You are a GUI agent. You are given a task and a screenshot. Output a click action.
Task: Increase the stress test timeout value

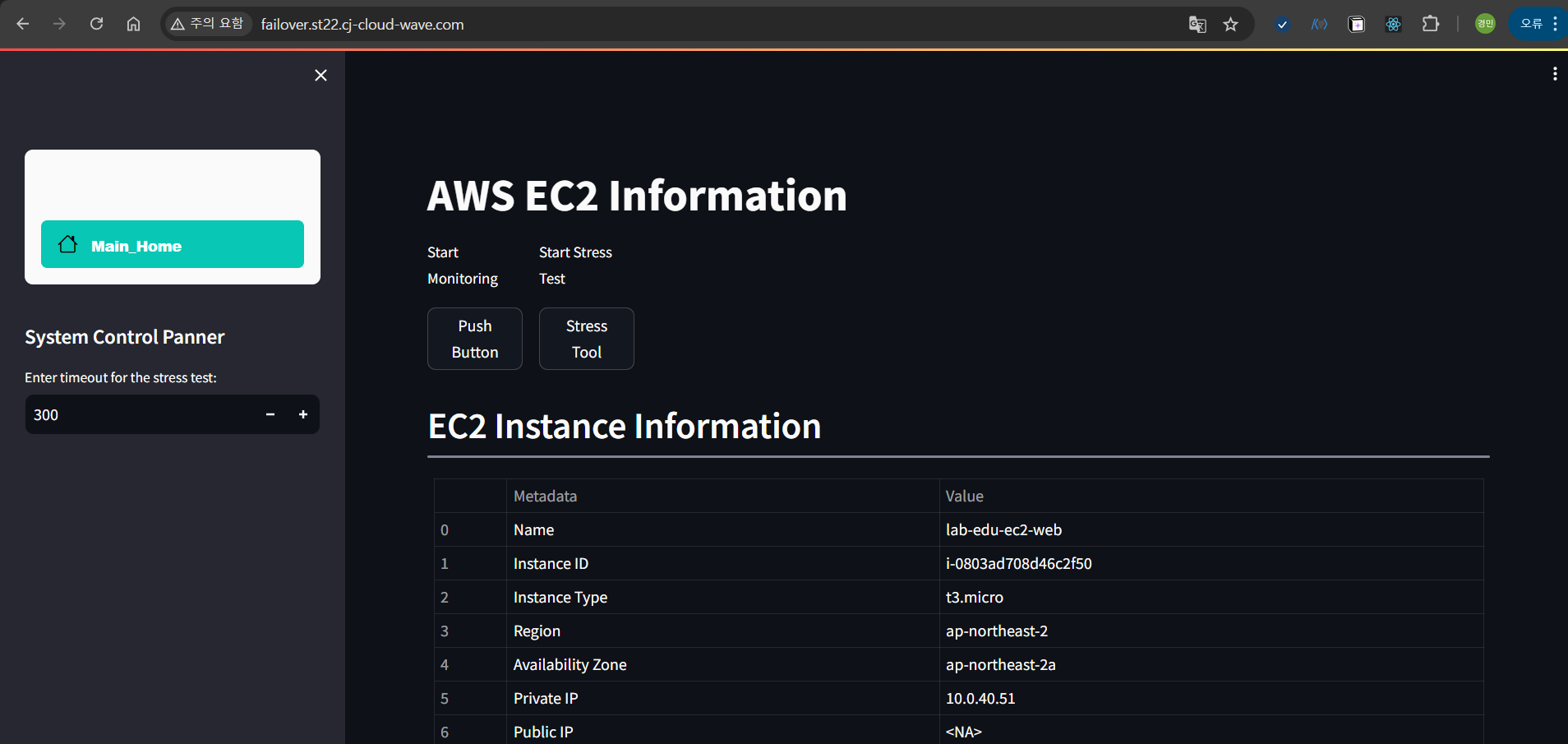point(303,414)
